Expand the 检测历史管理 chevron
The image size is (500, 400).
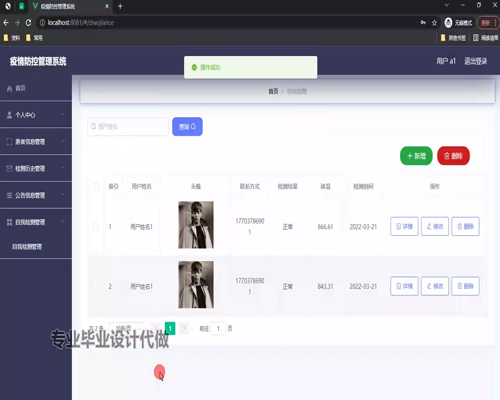coord(62,168)
